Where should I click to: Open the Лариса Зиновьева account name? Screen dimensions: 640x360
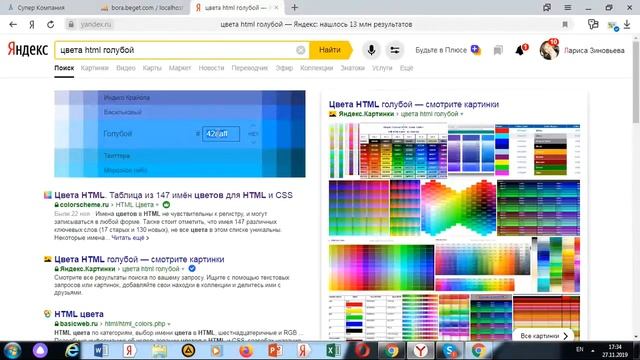click(594, 51)
